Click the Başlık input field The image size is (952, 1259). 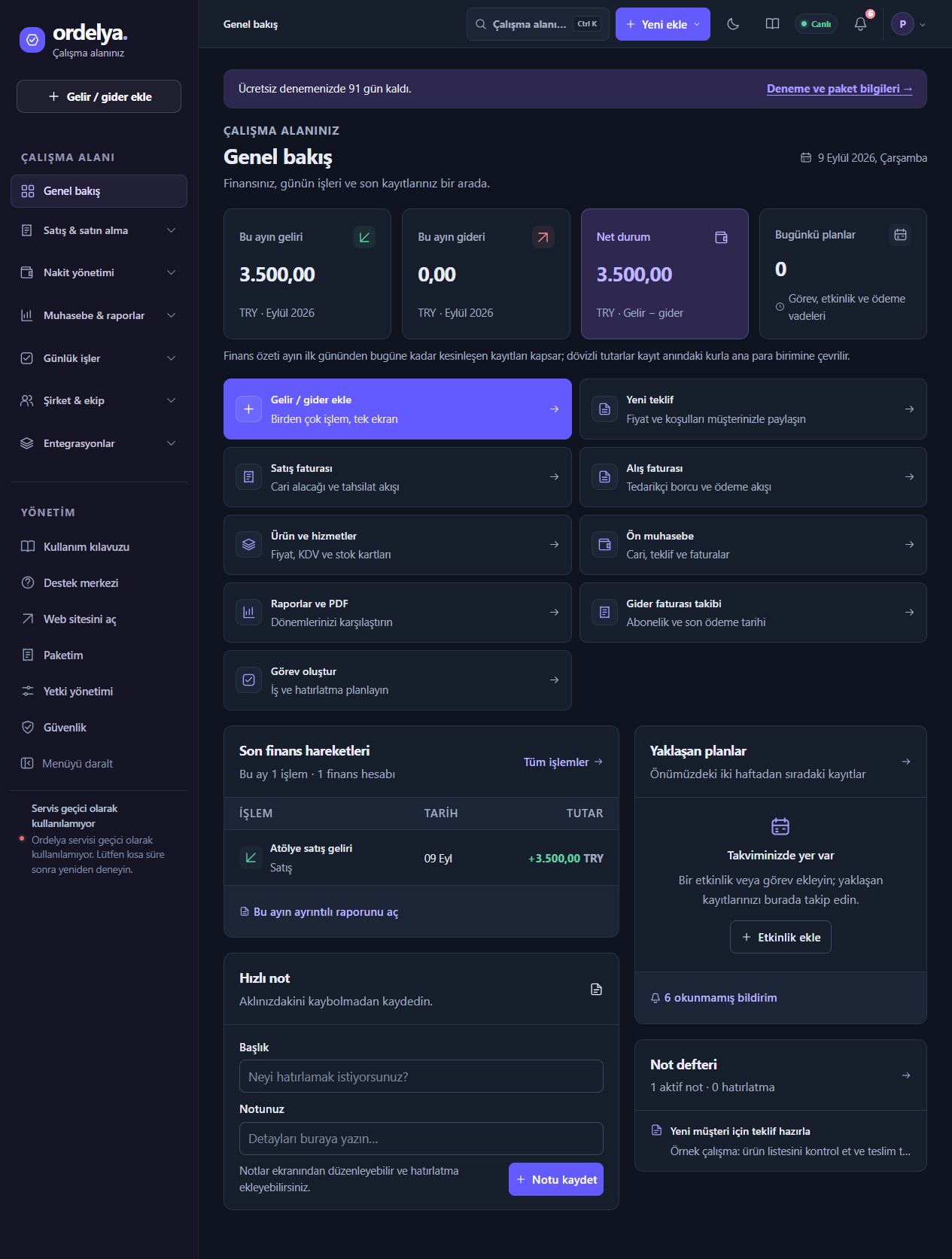(x=421, y=1076)
